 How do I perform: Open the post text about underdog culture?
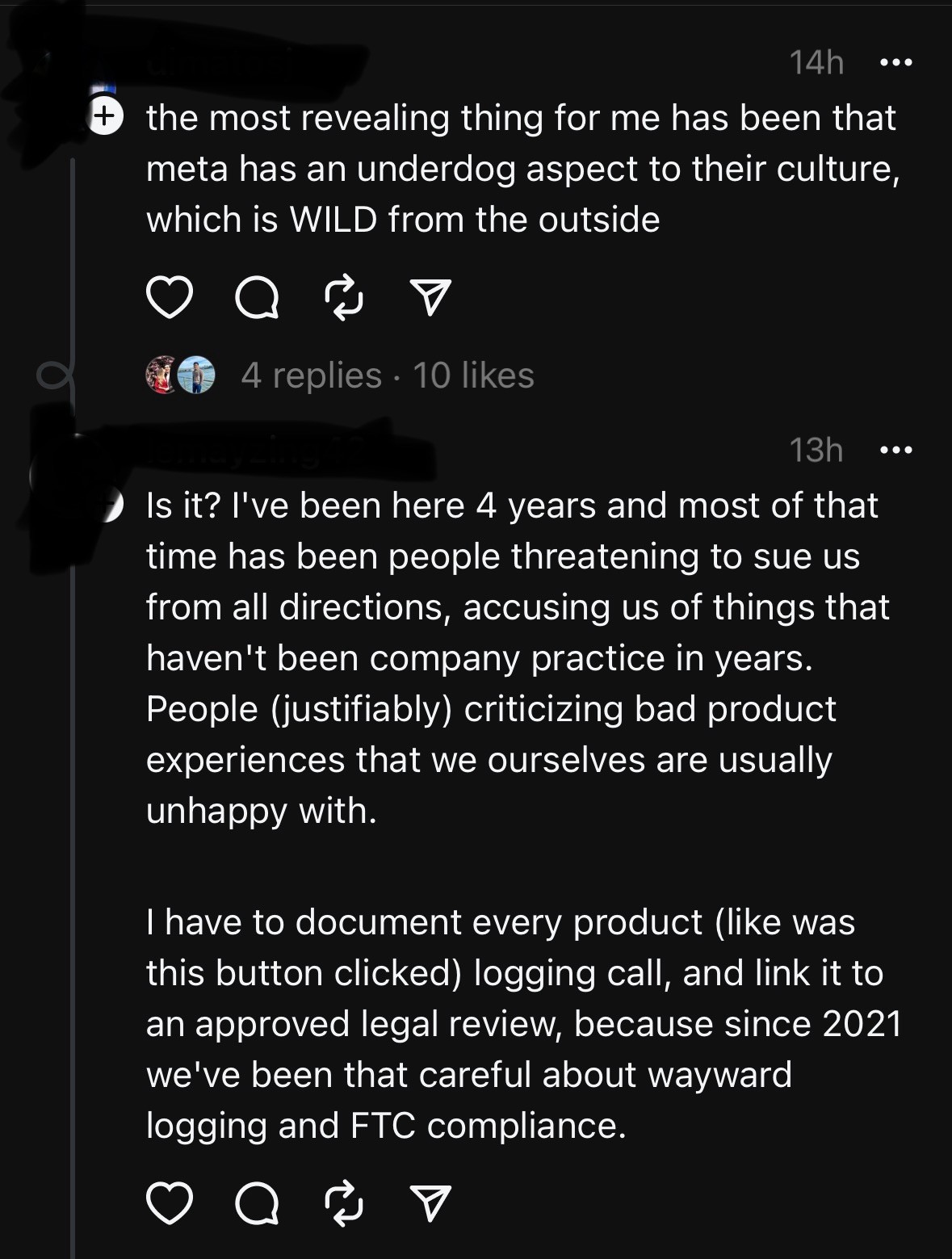[x=522, y=168]
